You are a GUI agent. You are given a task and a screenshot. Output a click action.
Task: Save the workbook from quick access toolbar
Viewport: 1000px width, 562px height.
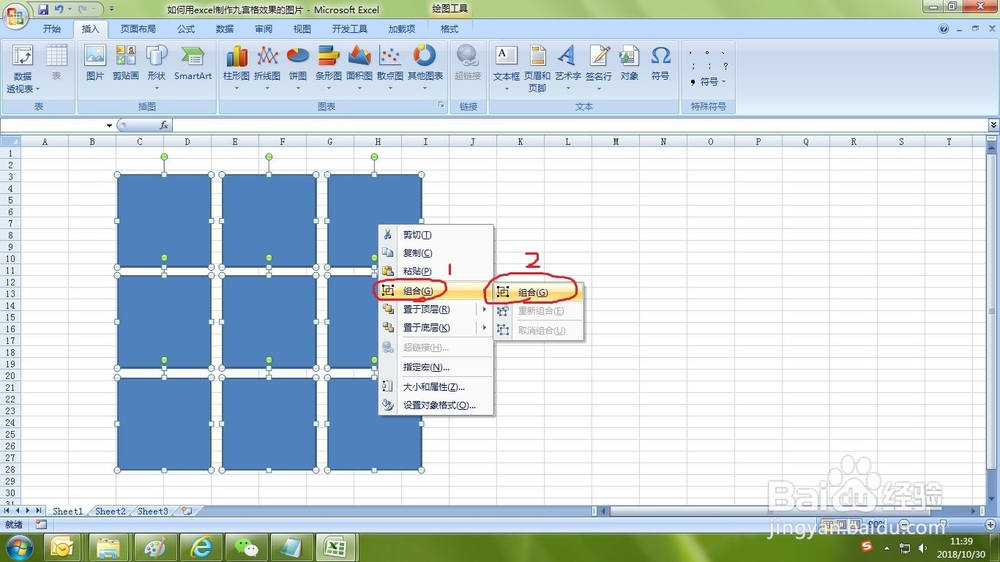[x=43, y=9]
